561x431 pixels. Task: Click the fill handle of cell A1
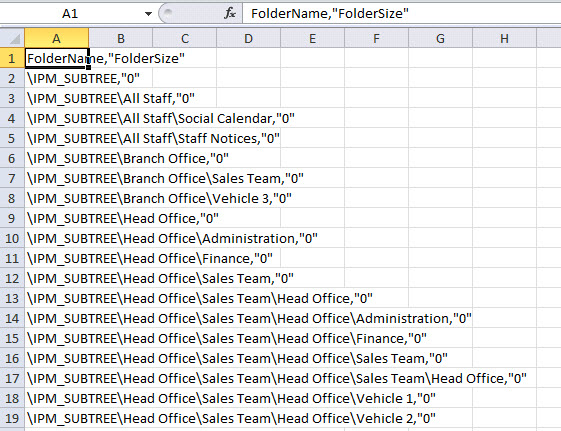tap(88, 67)
